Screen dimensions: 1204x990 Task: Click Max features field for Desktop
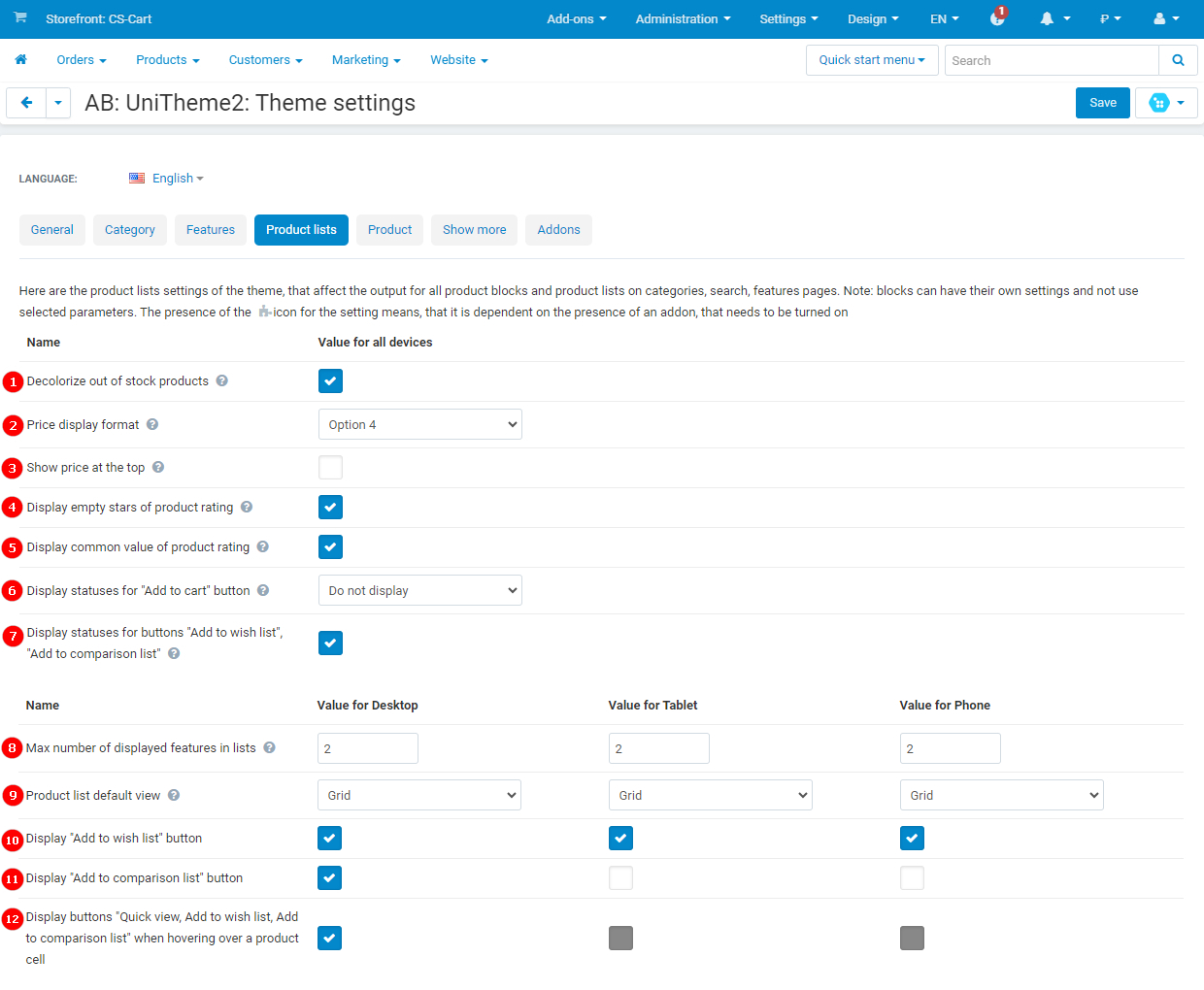coord(367,749)
